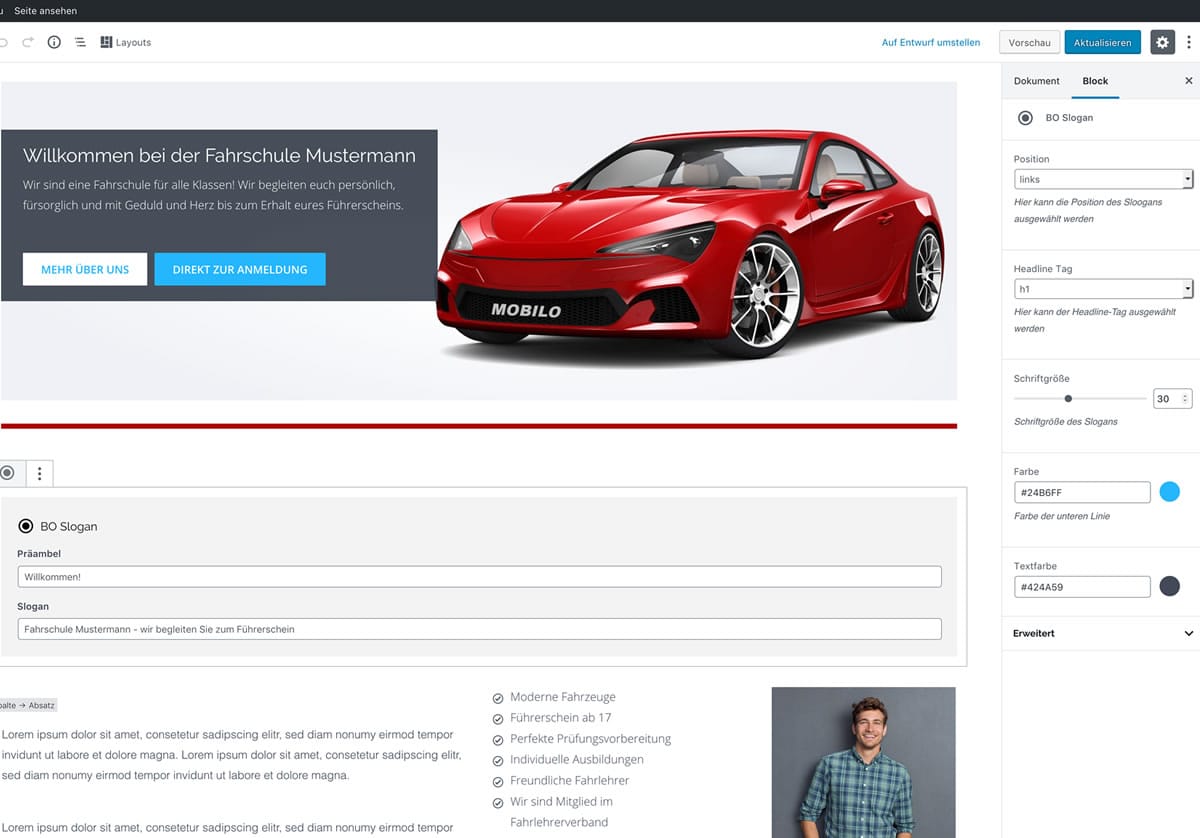
Task: Open the content structure info icon
Action: pyautogui.click(x=54, y=42)
